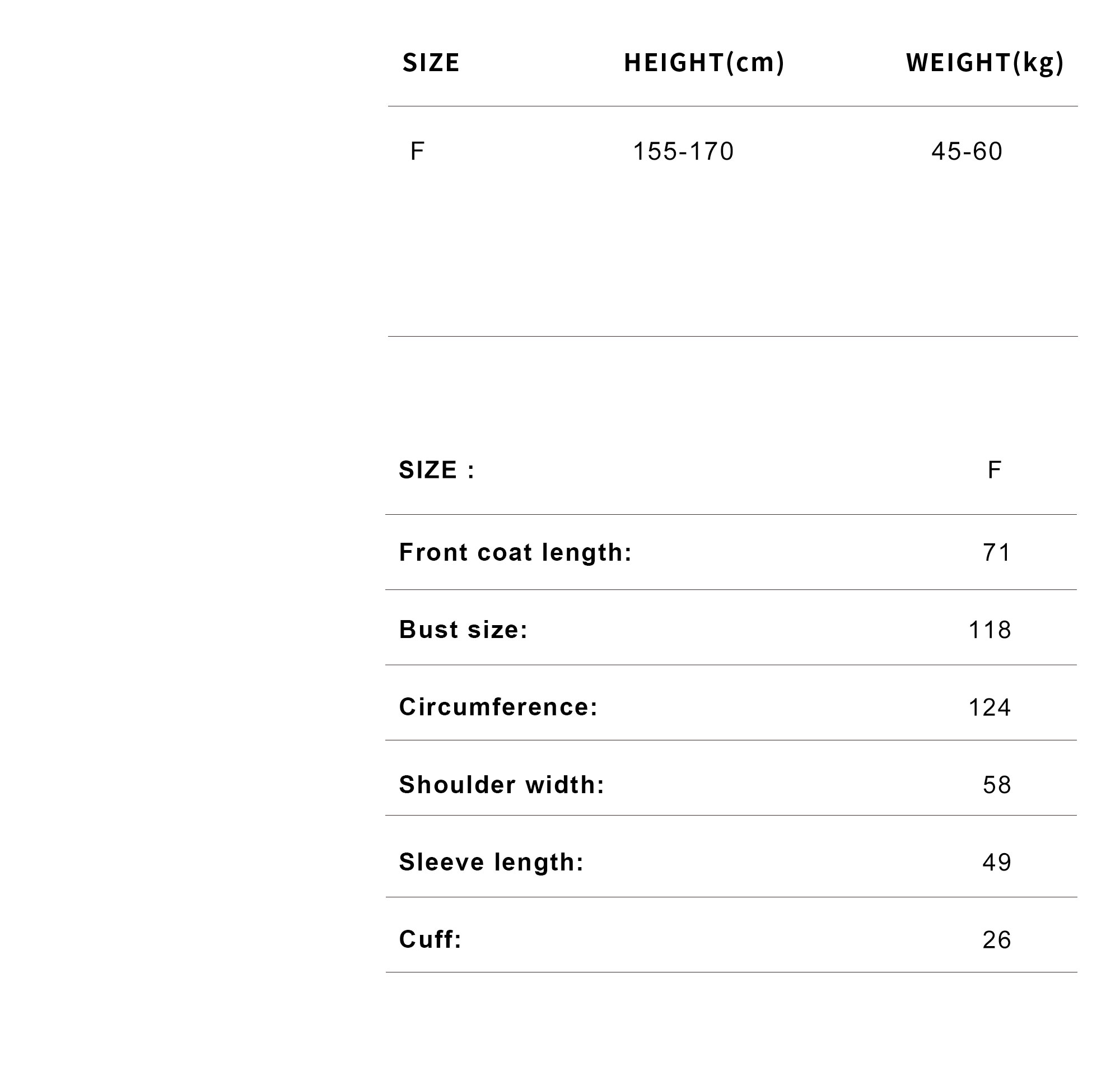Select the F value beside 'SIZE :'
The image size is (1120, 1071).
tap(994, 470)
